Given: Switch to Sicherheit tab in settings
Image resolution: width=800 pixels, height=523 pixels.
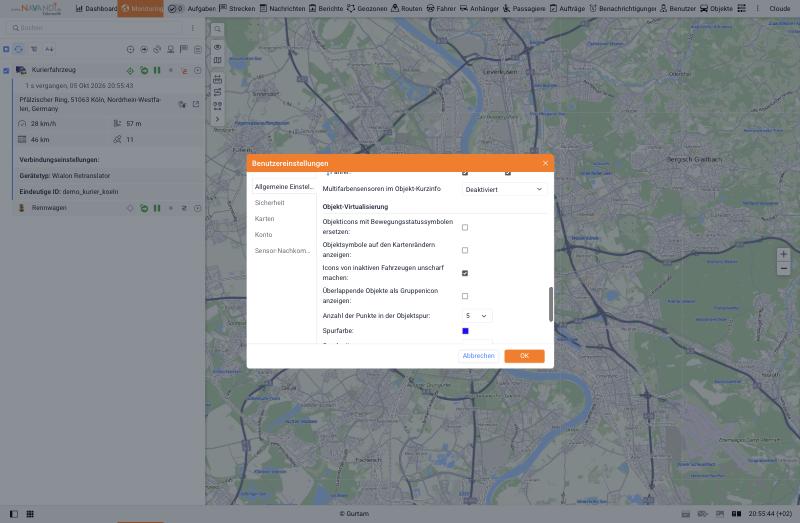Looking at the screenshot, I should click(269, 203).
